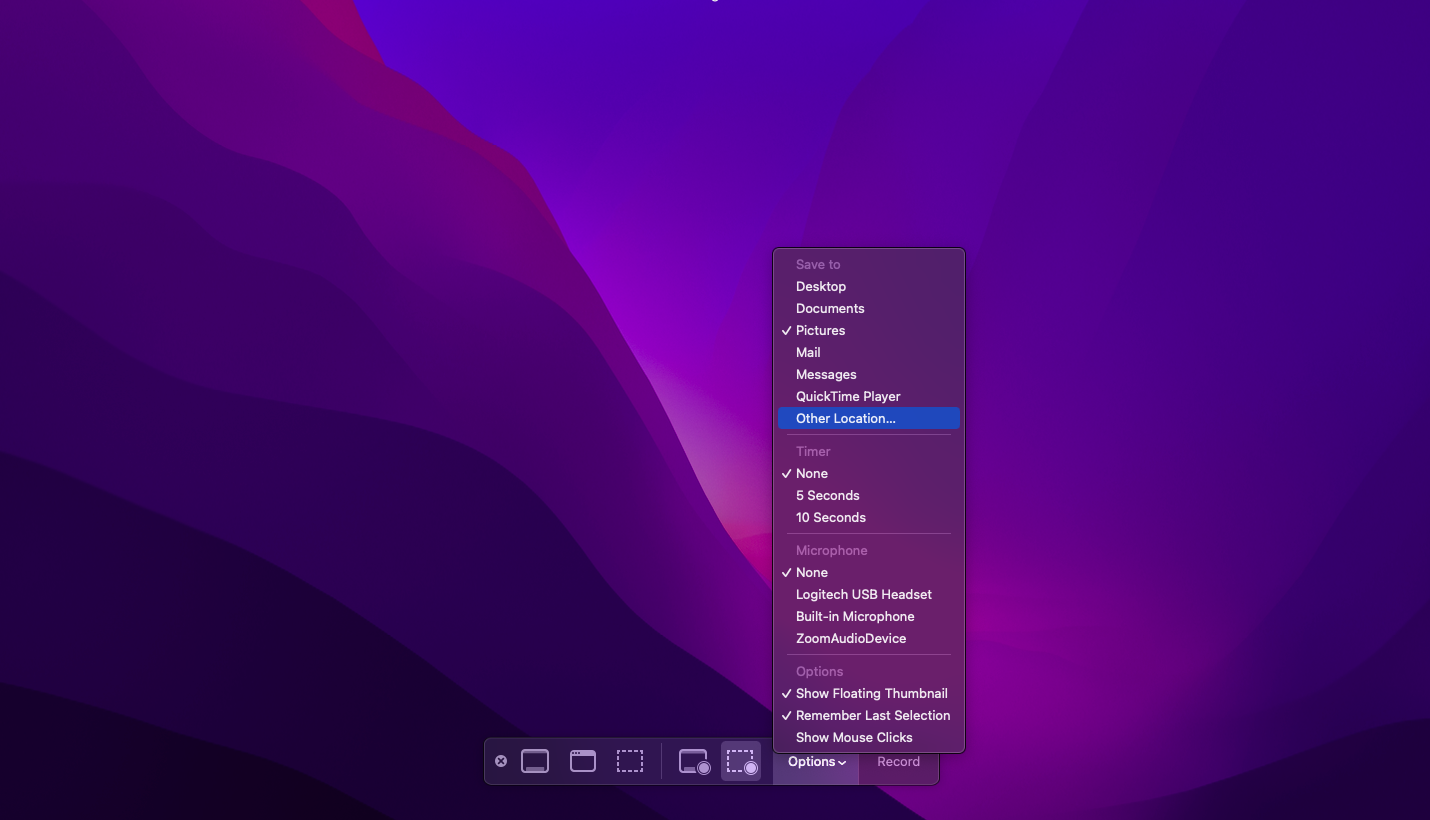This screenshot has height=820, width=1430.
Task: Start recording with the Record button
Action: 897,761
